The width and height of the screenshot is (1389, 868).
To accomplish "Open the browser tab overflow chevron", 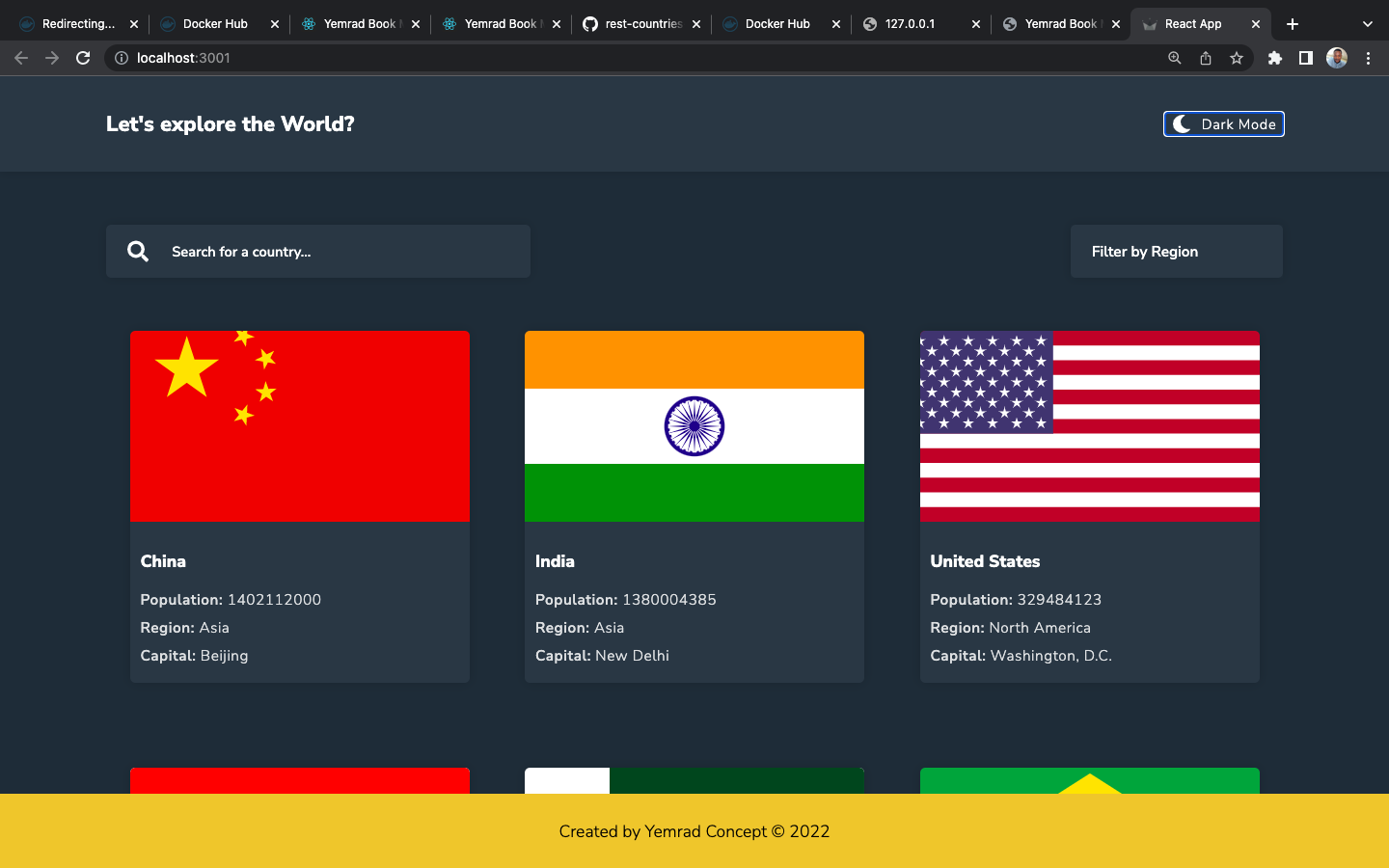I will [1369, 23].
